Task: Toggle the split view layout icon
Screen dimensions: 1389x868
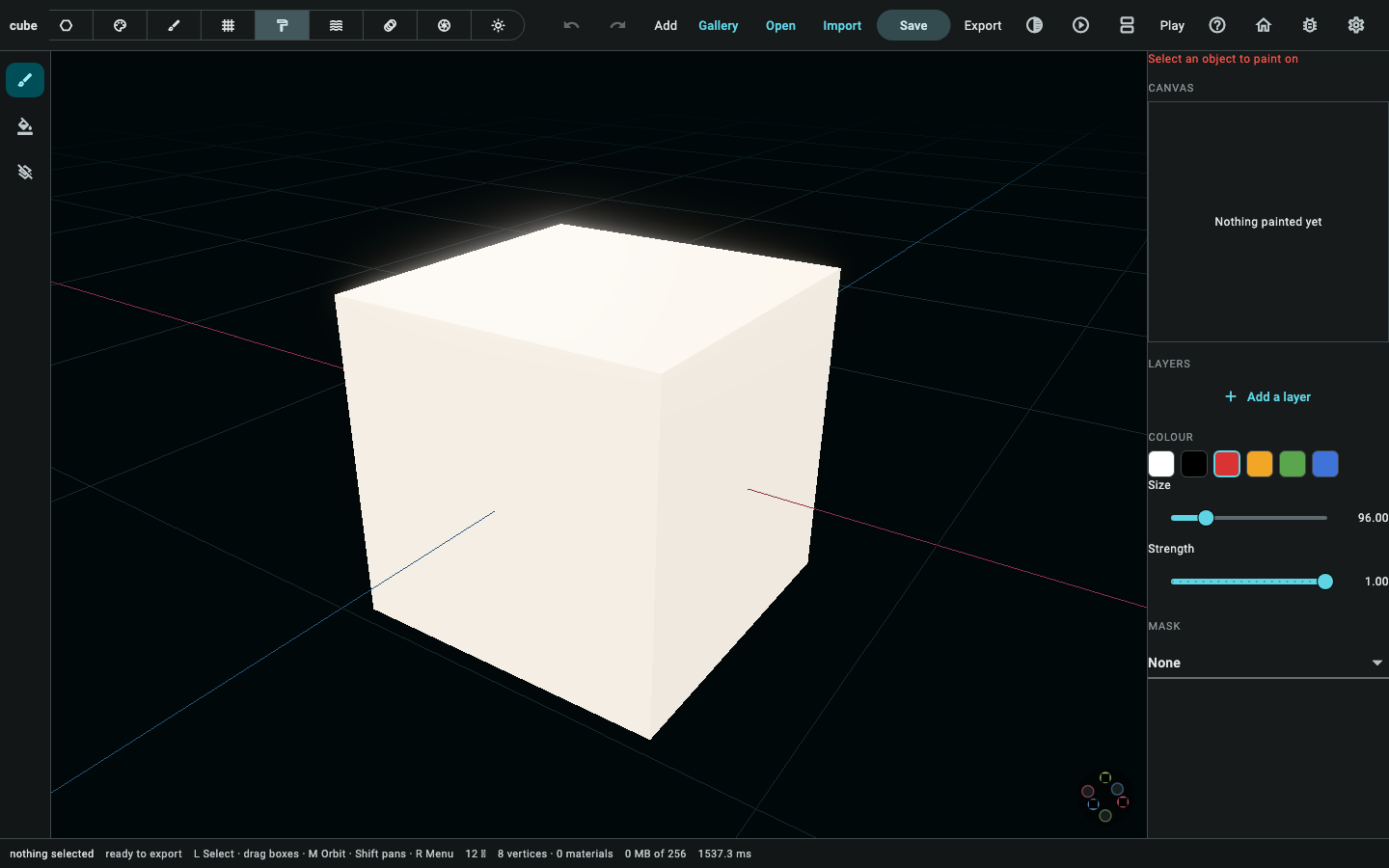Action: tap(1127, 25)
